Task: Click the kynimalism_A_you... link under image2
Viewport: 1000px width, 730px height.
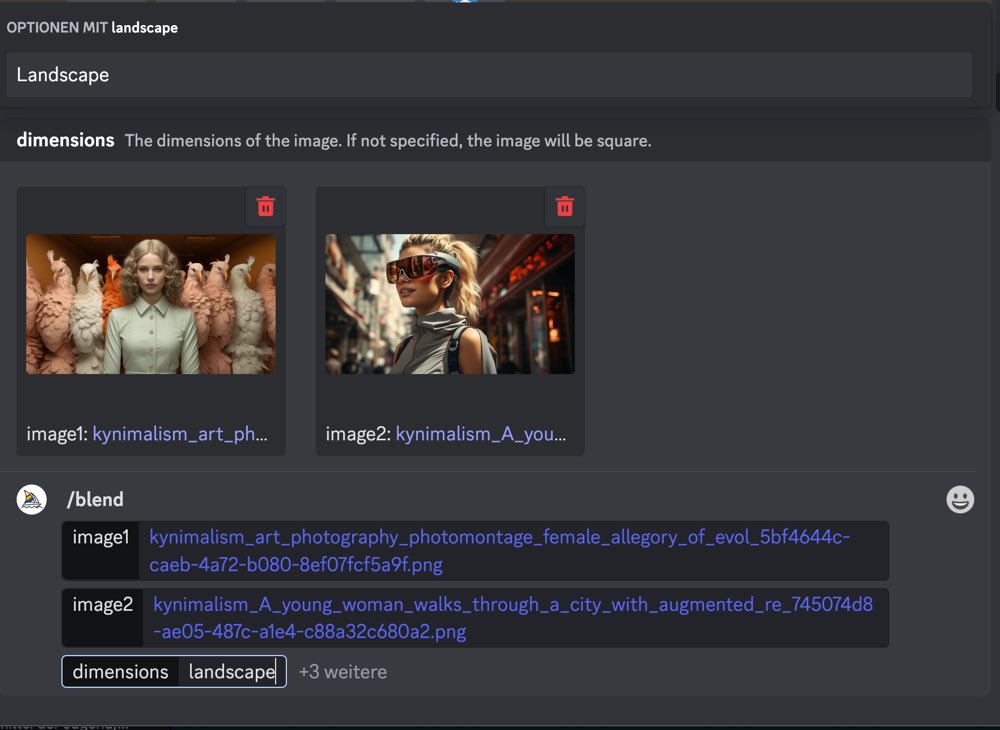Action: pyautogui.click(x=481, y=435)
